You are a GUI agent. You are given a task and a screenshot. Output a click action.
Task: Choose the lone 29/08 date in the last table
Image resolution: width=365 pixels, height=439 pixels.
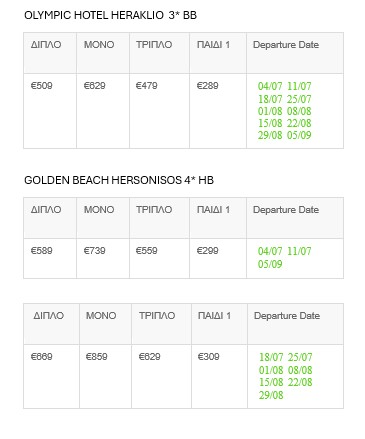[x=271, y=395]
